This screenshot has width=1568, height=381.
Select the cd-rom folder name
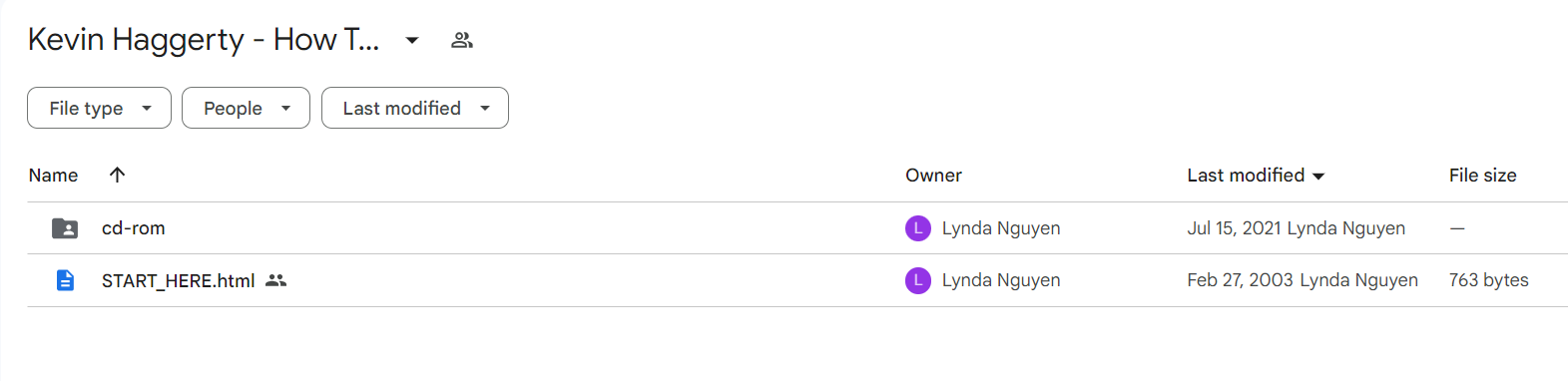(134, 228)
